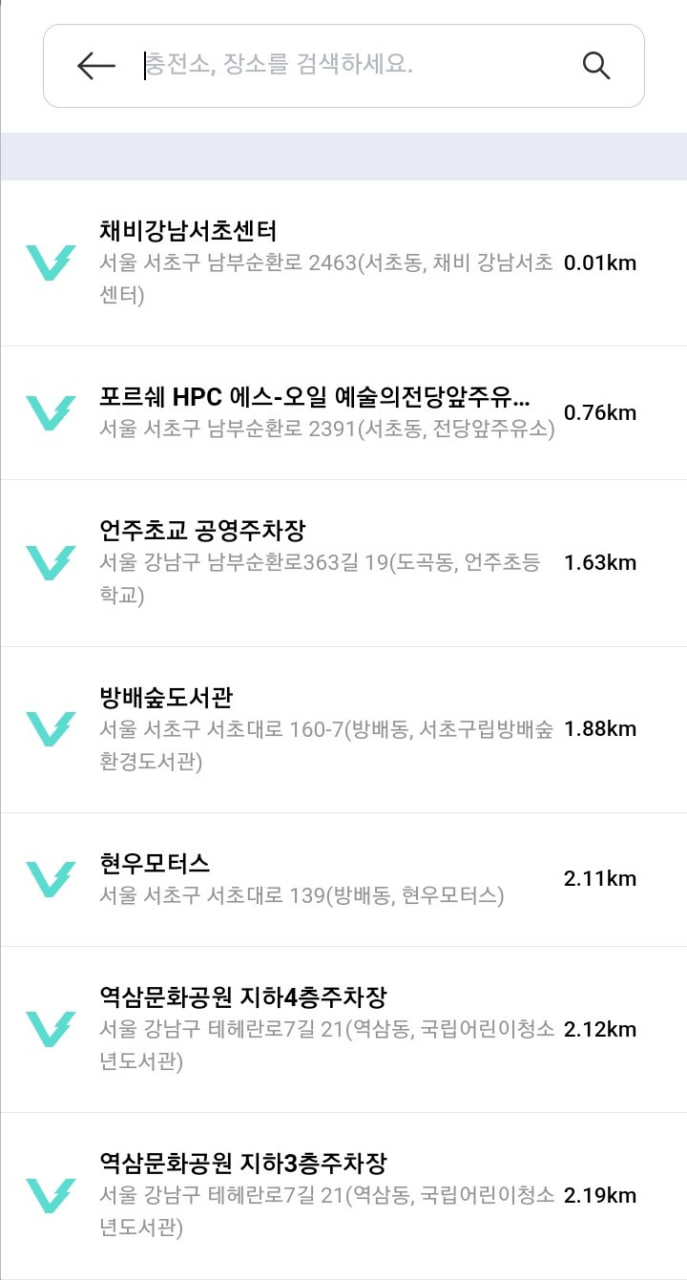Tap charger icon beside 방배숲도서관

tap(50, 729)
